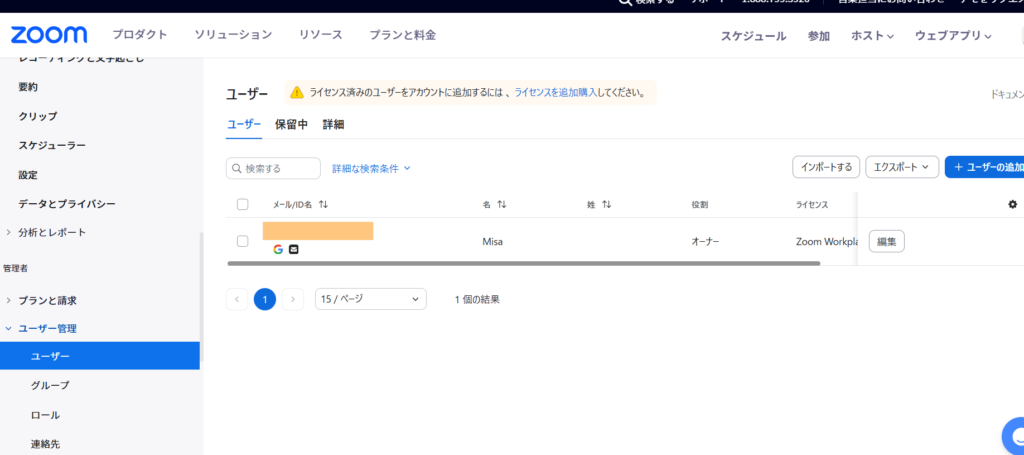The width and height of the screenshot is (1024, 455).
Task: Switch to the 保留中 tab
Action: pos(291,125)
